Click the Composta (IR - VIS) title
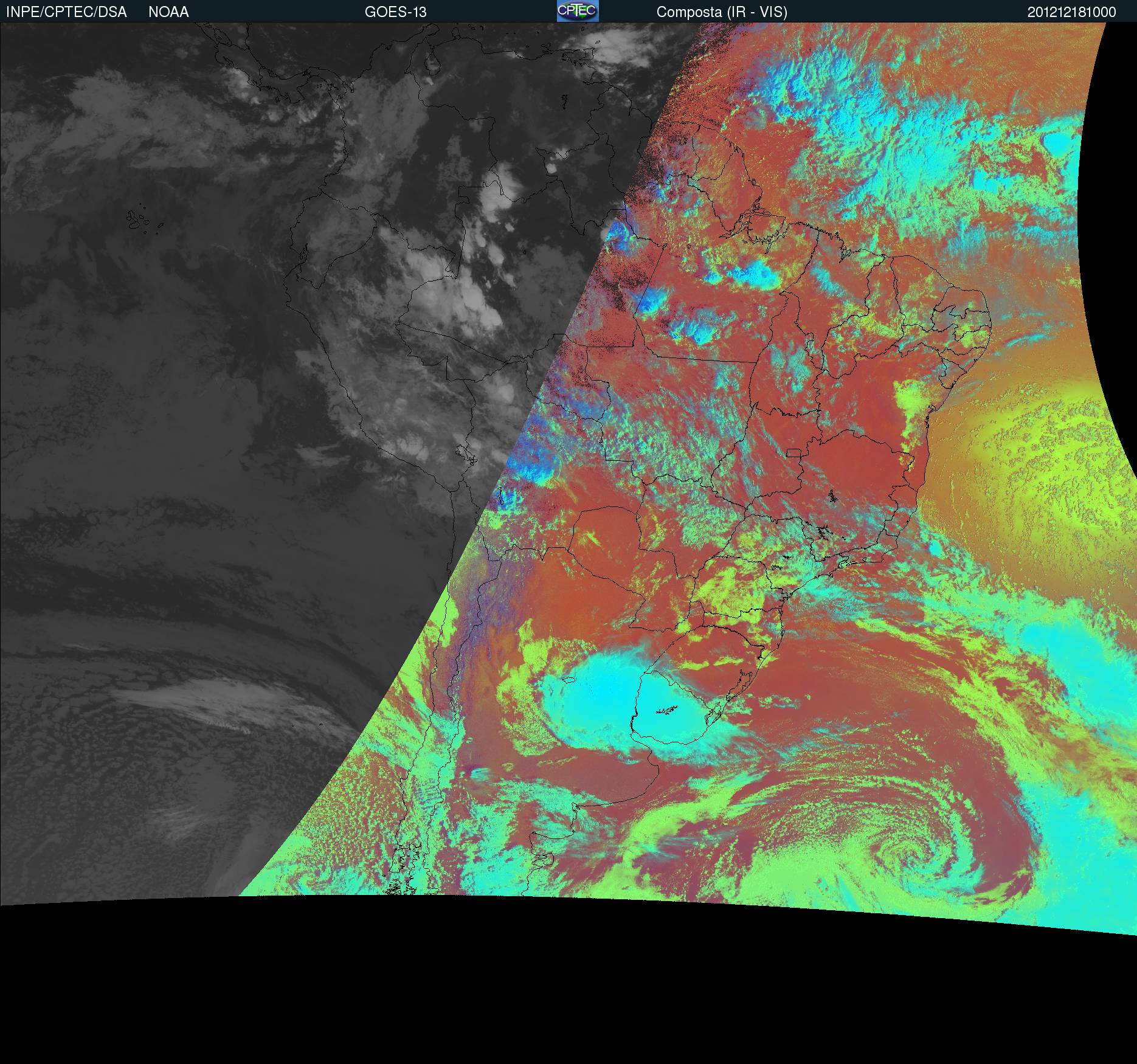Viewport: 1137px width, 1064px height. pyautogui.click(x=722, y=12)
